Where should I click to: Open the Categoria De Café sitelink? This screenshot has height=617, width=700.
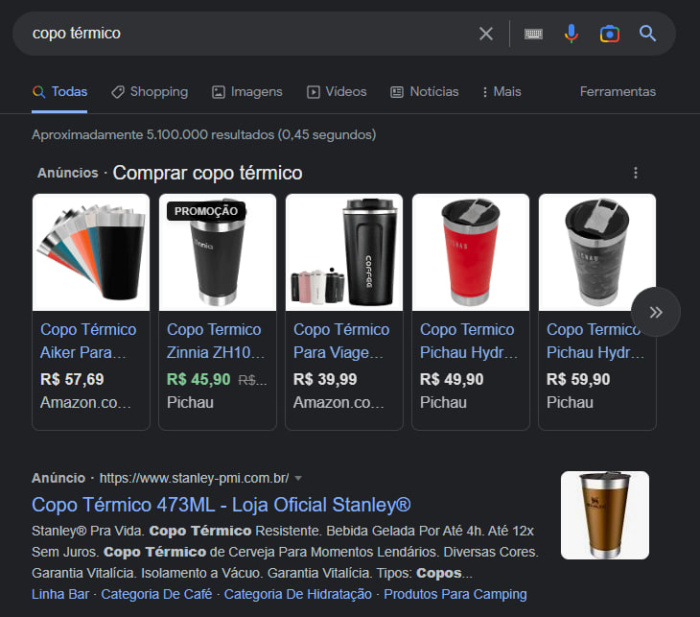pos(156,594)
